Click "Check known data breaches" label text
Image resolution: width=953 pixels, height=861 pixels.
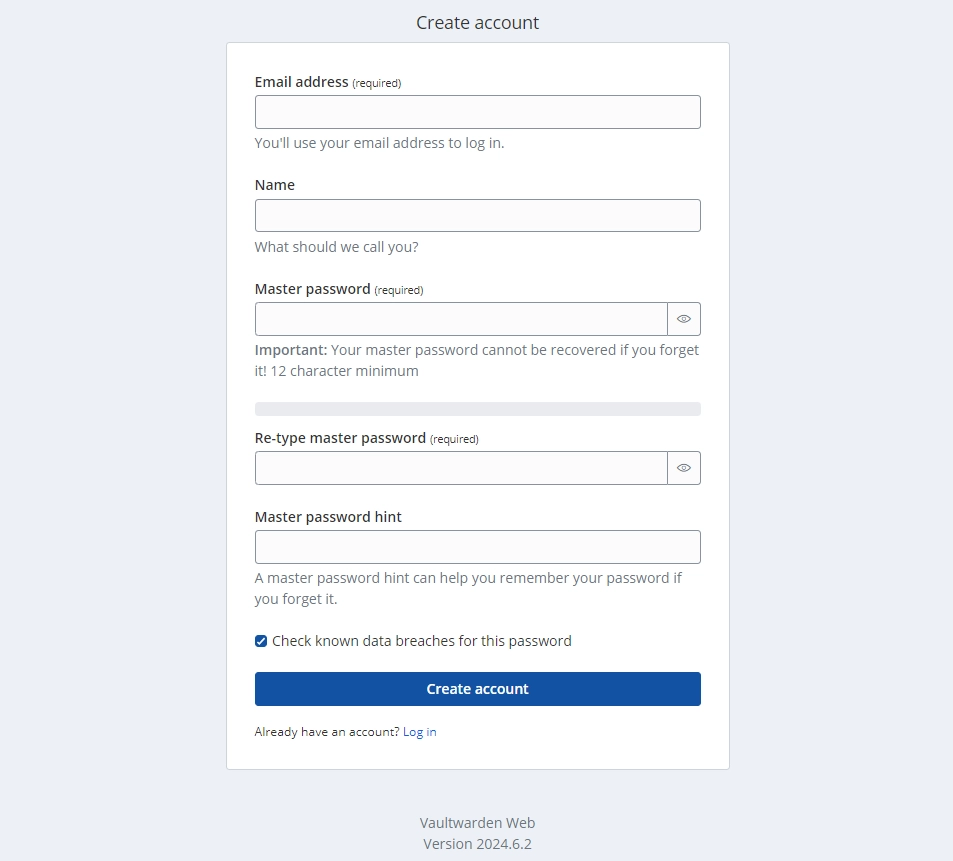point(421,641)
